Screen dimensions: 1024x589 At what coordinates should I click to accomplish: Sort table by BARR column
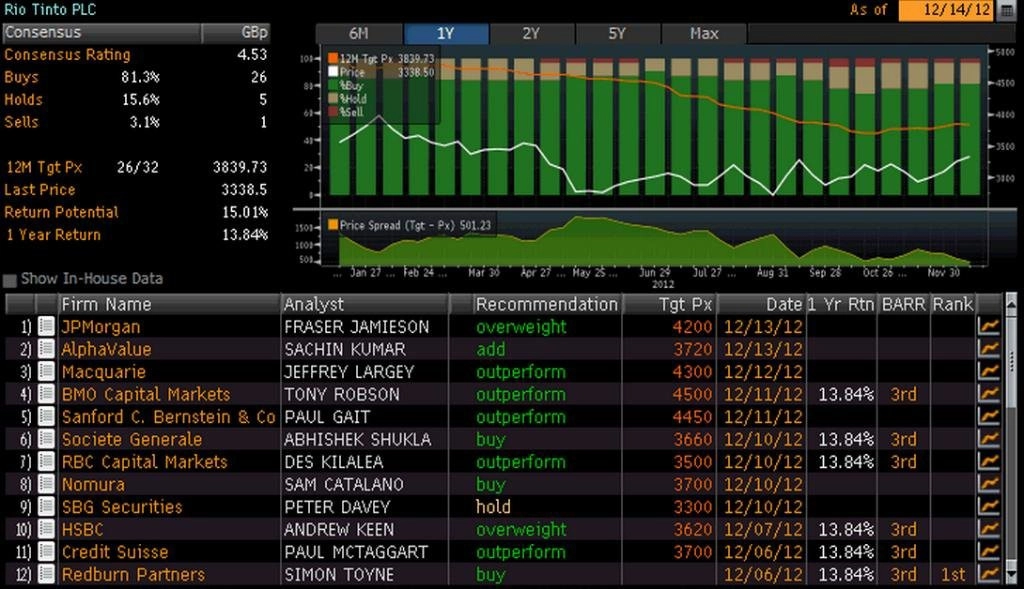(903, 304)
